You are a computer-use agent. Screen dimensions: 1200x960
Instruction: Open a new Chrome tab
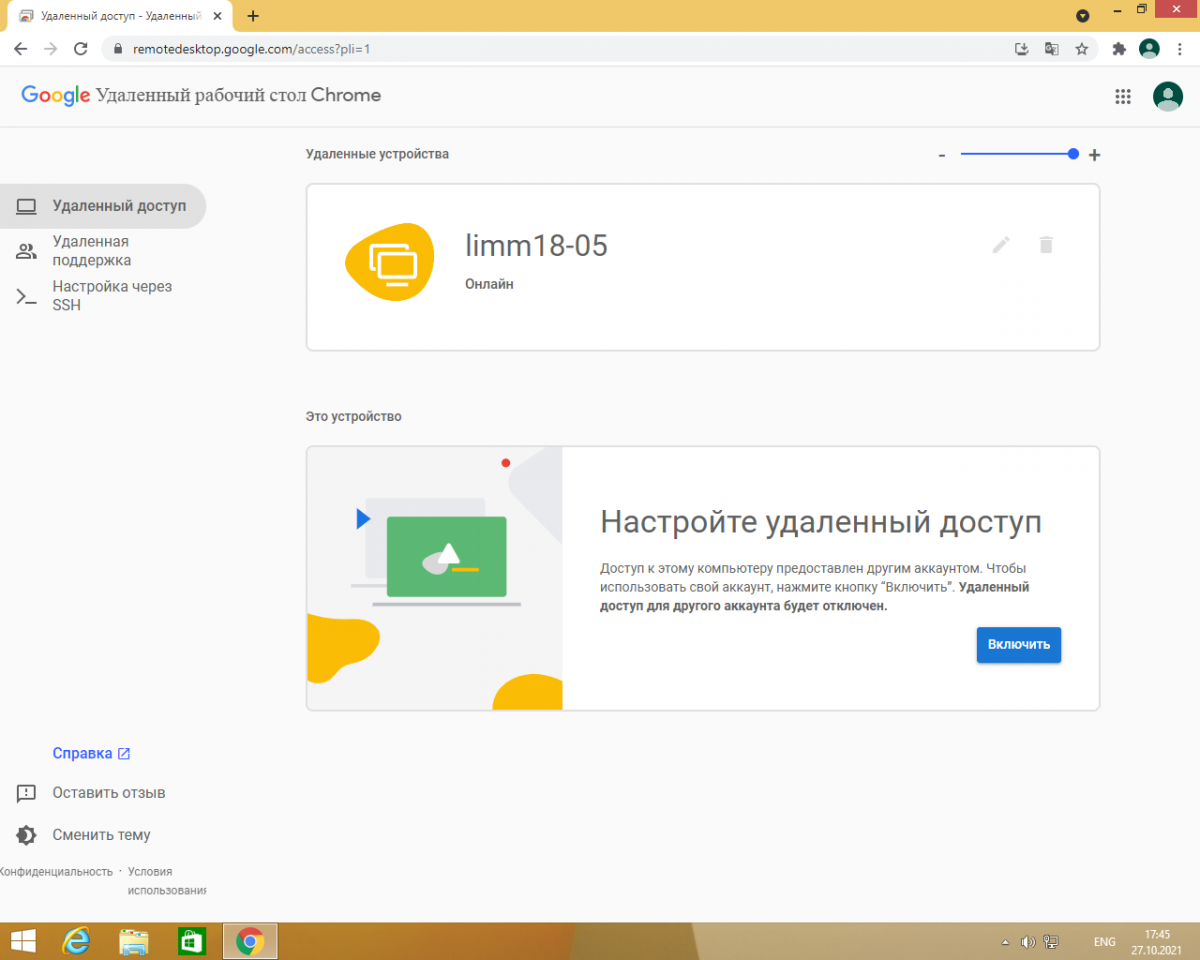[x=253, y=16]
